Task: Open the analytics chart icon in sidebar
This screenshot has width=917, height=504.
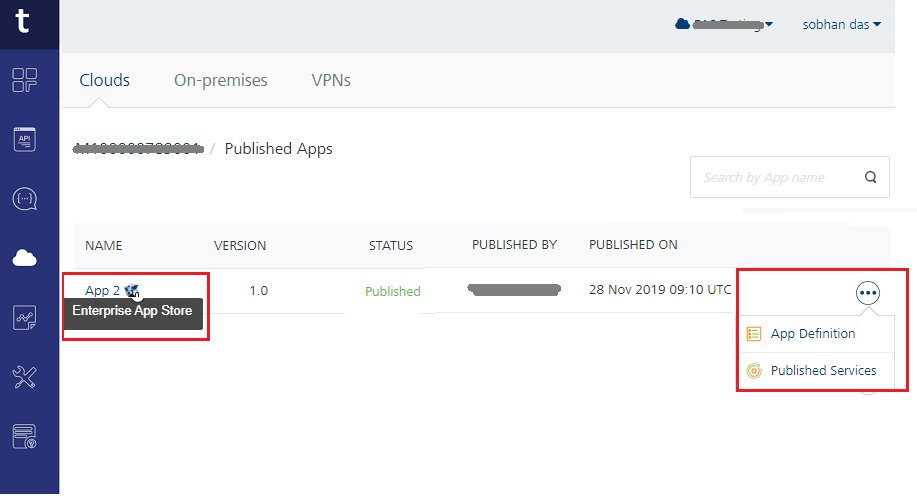Action: point(25,318)
